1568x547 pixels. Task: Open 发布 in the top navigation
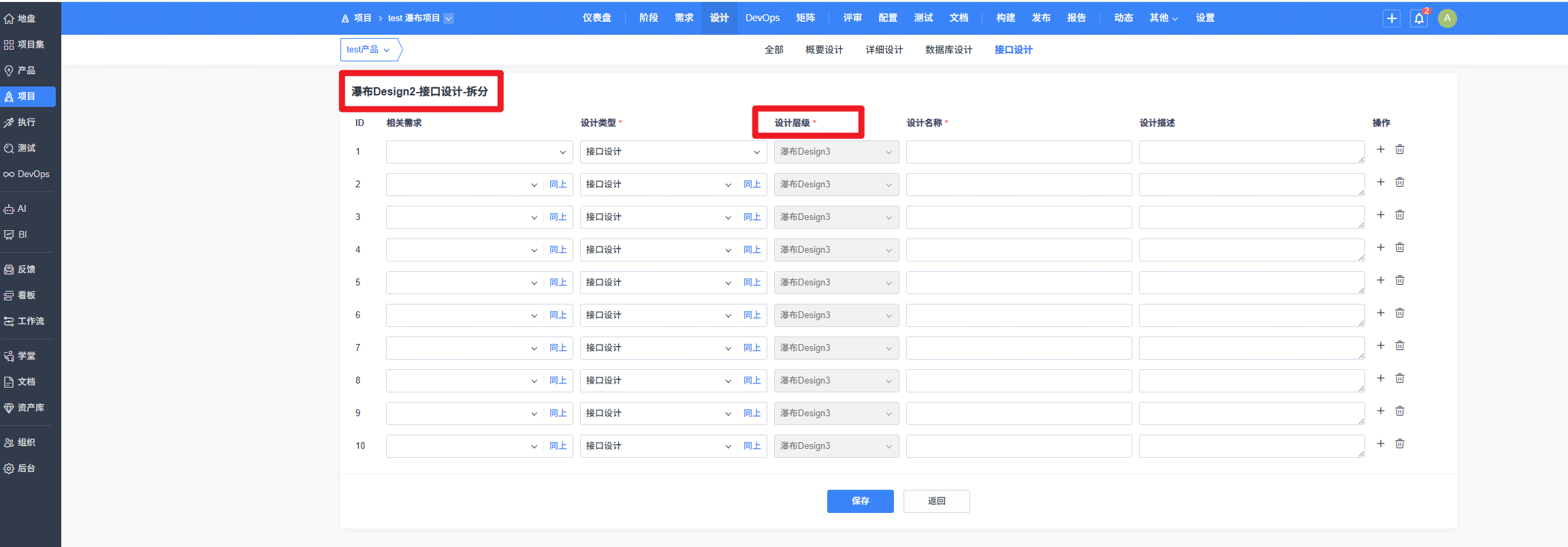point(1041,18)
